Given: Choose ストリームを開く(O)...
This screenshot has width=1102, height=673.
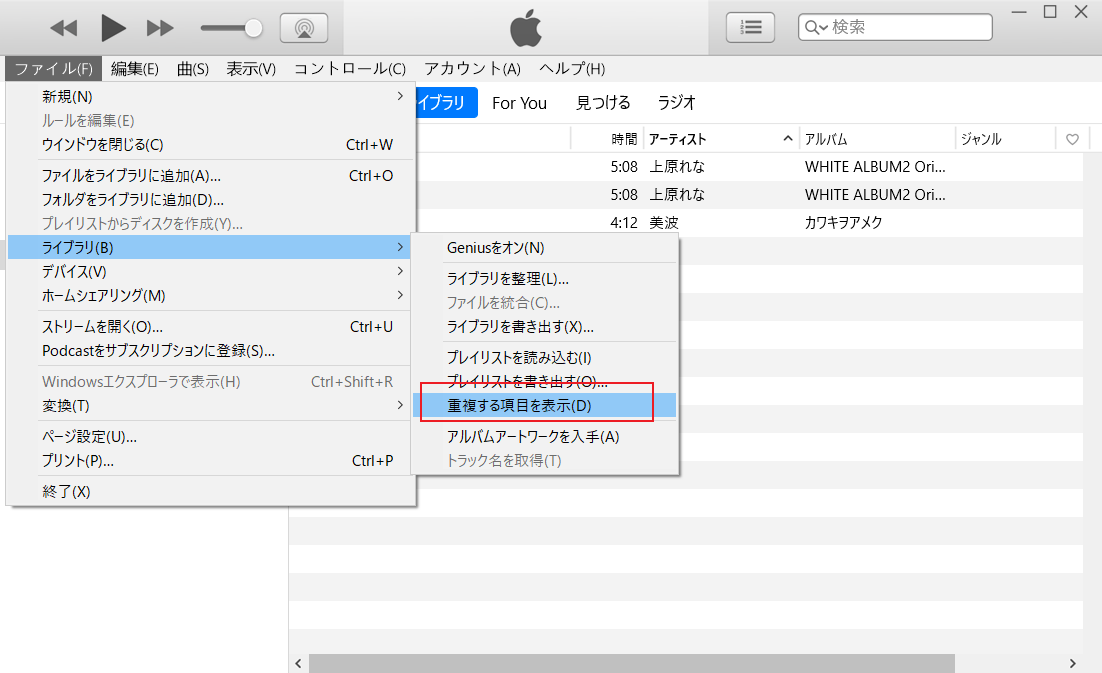Looking at the screenshot, I should point(209,327).
